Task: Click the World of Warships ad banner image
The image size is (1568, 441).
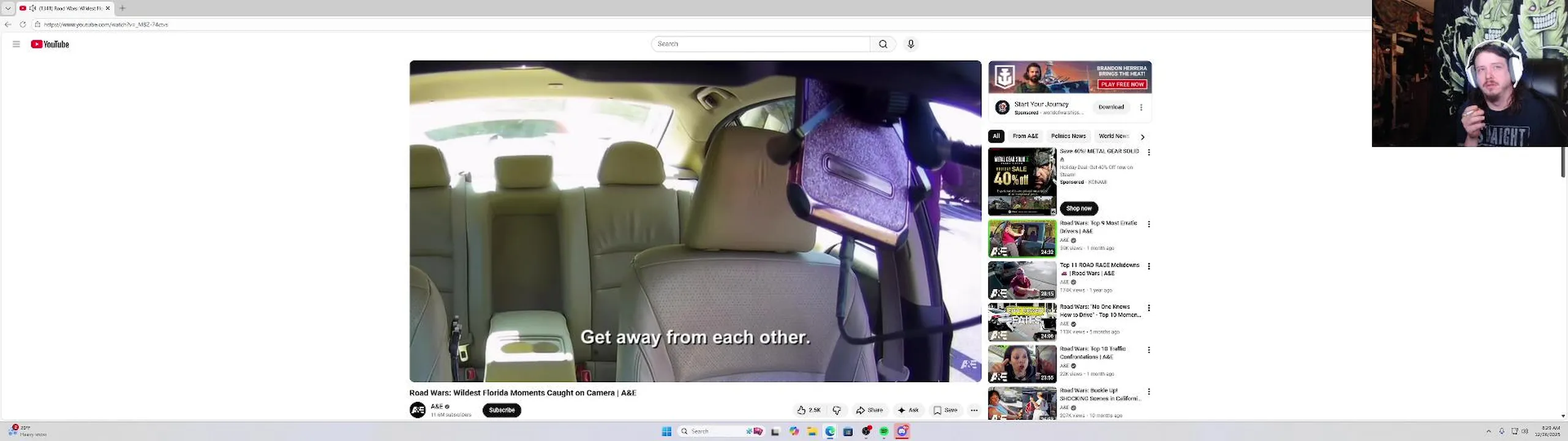Action: 1070,77
